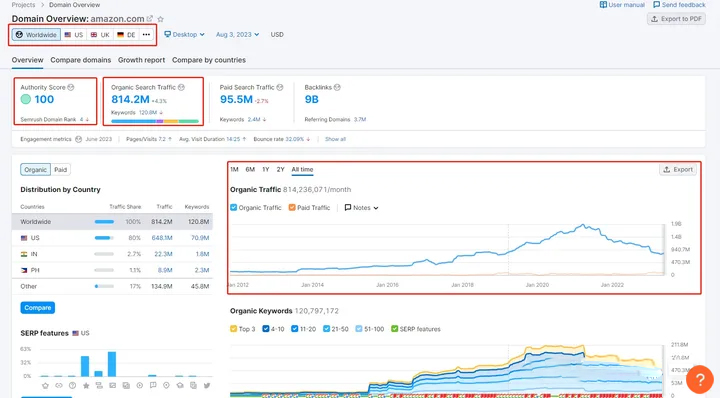The image size is (720, 398).
Task: Toggle the Top 3 keywords checkbox
Action: (x=233, y=329)
